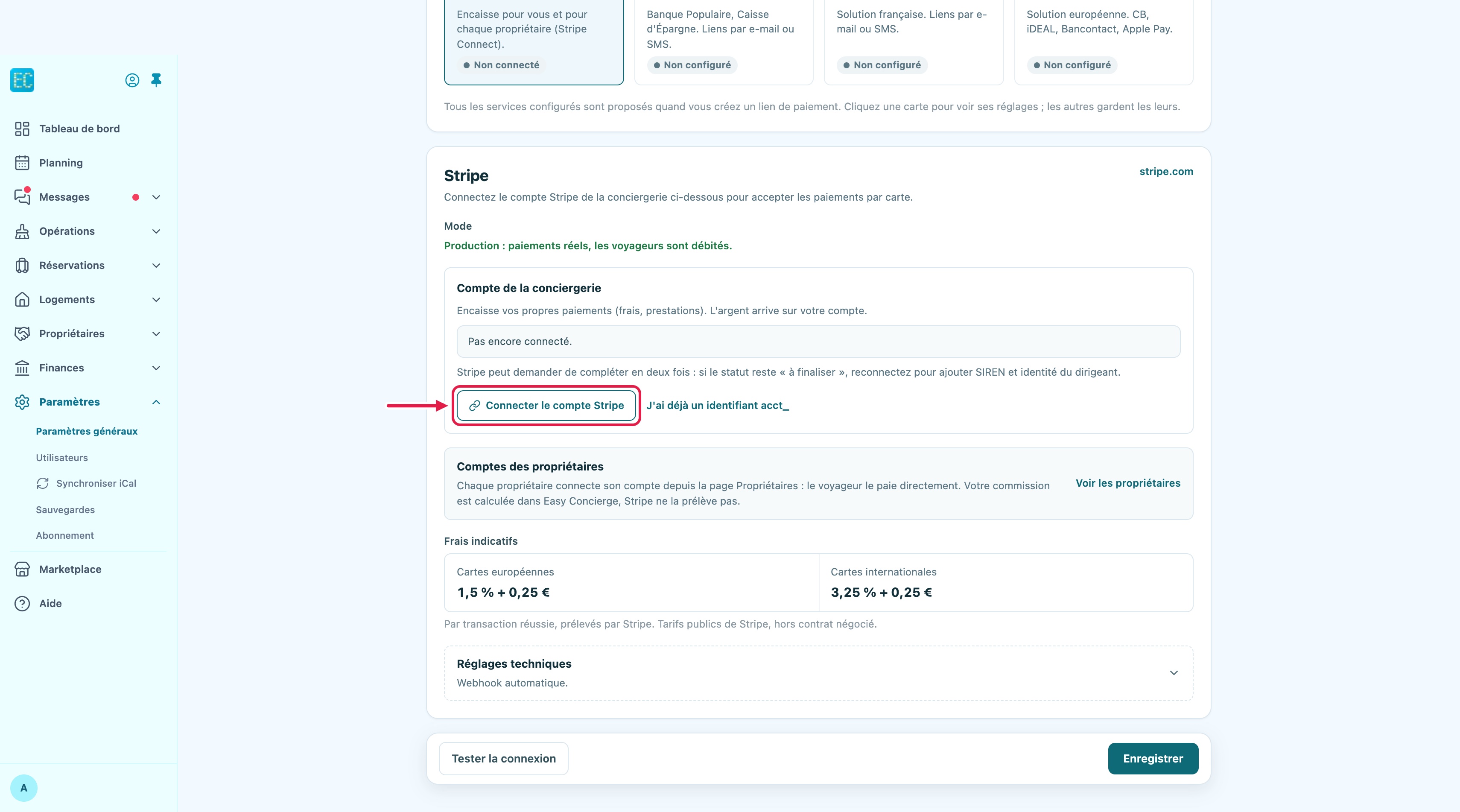The image size is (1460, 812).
Task: Click Connecter le compte Stripe button
Action: [x=546, y=405]
